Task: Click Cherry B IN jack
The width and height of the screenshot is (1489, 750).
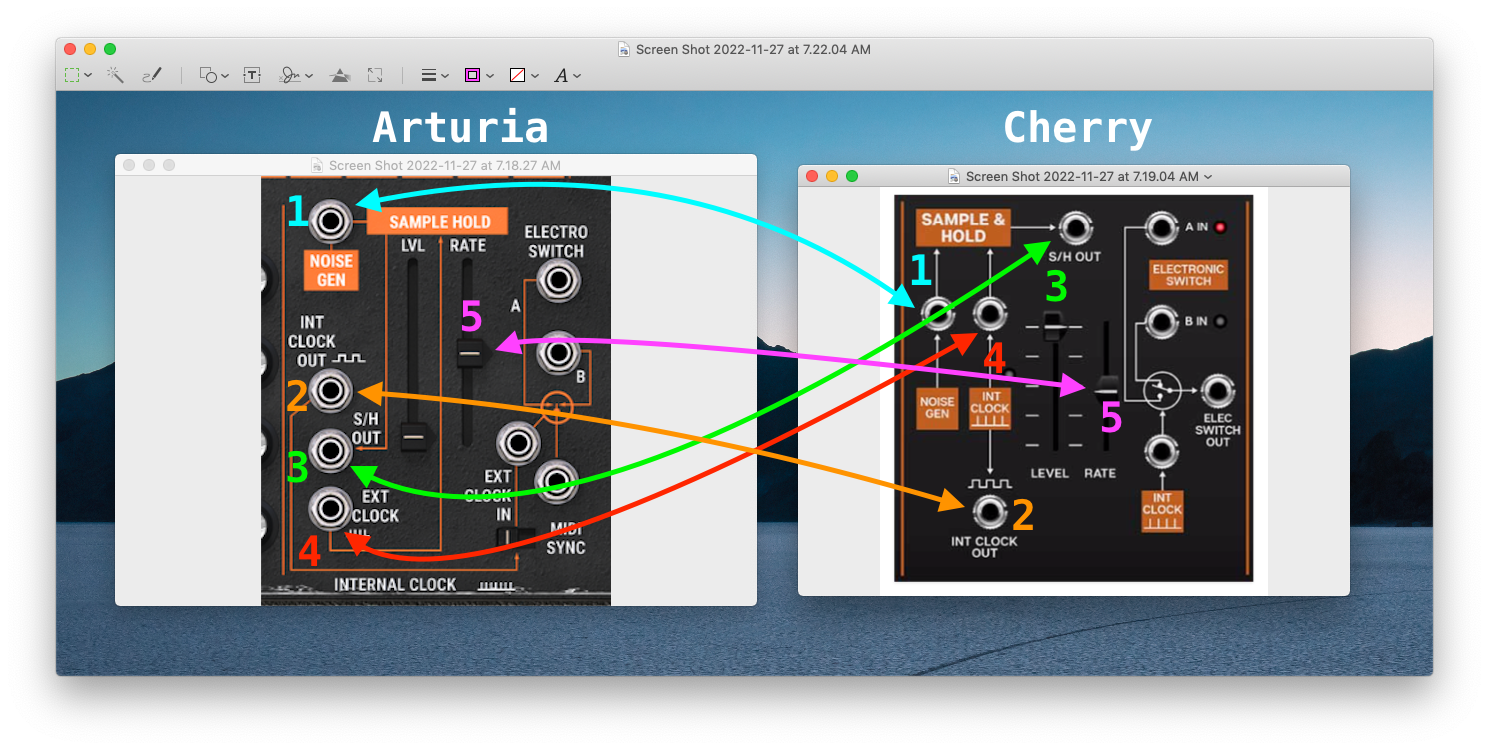Action: coord(1161,322)
